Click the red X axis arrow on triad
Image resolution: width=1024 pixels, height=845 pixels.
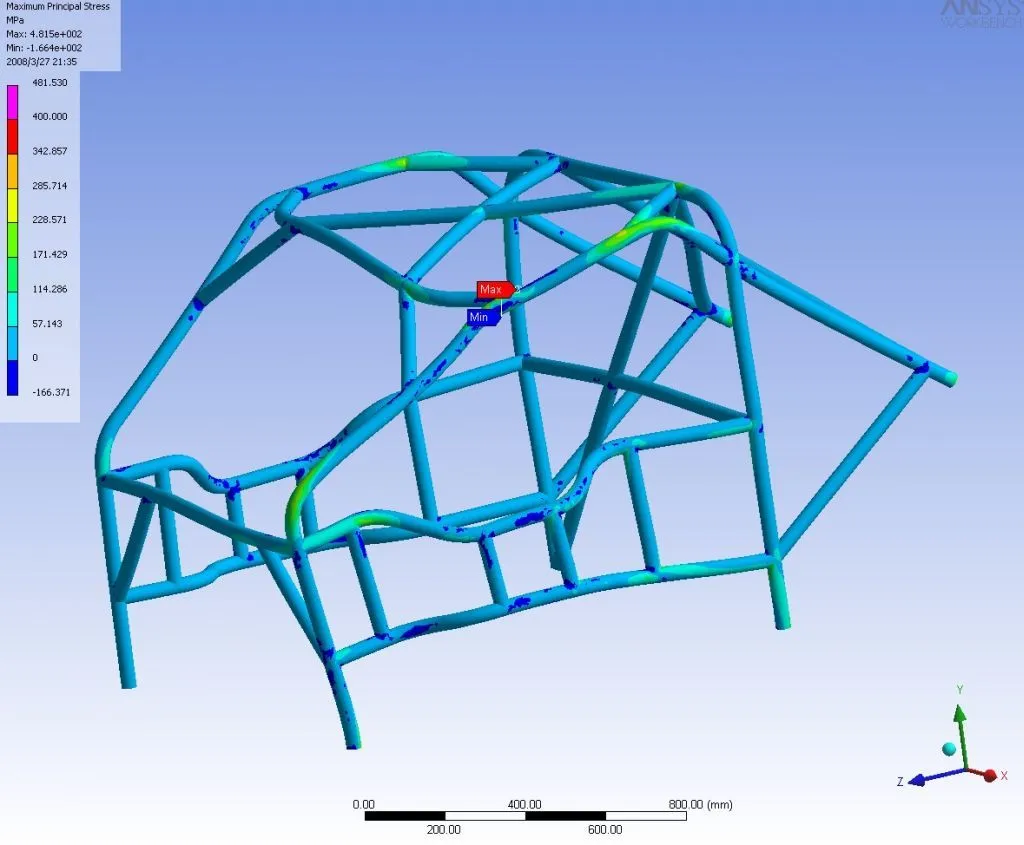coord(988,774)
